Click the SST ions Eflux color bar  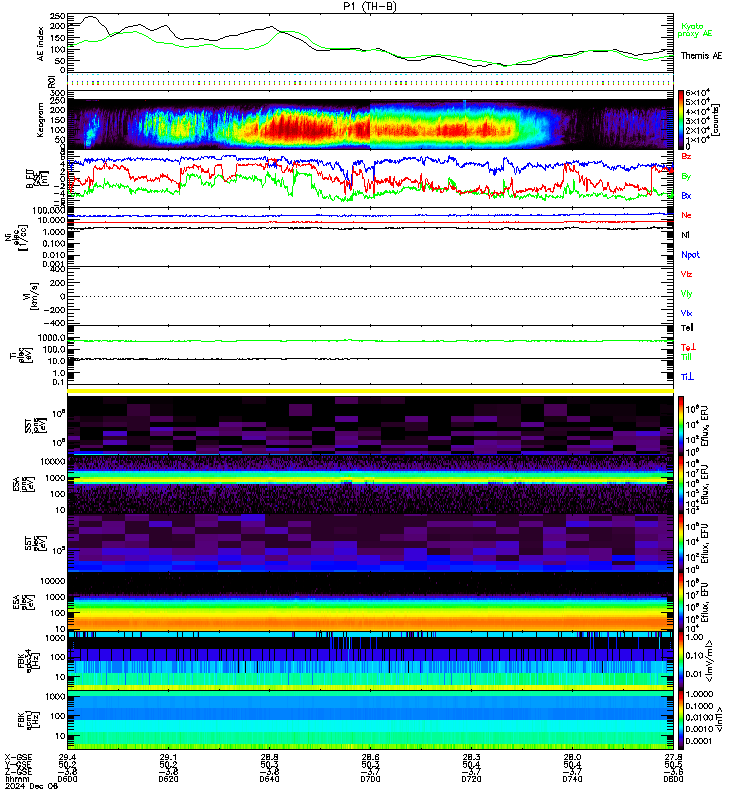681,424
